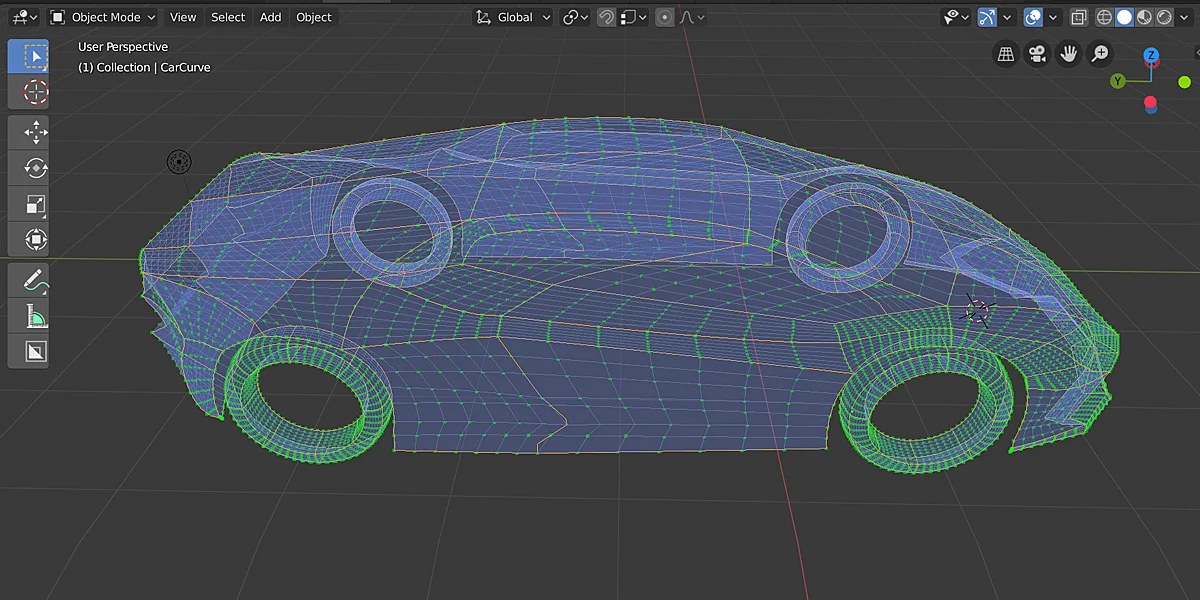This screenshot has height=600, width=1200.
Task: Enable X-Ray toggle
Action: (1078, 17)
